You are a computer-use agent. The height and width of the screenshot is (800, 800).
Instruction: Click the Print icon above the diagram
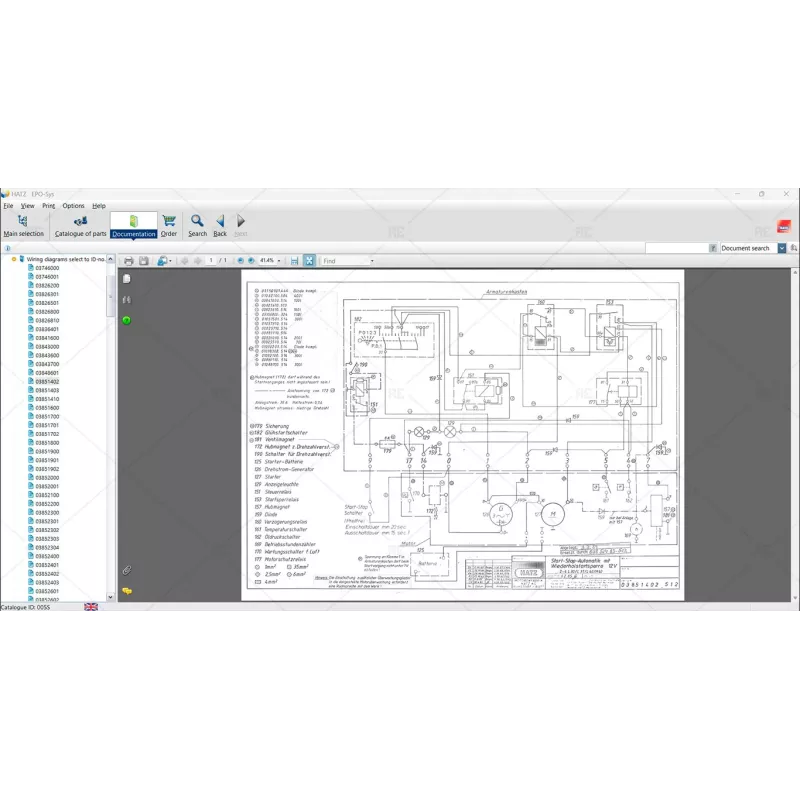pos(128,260)
